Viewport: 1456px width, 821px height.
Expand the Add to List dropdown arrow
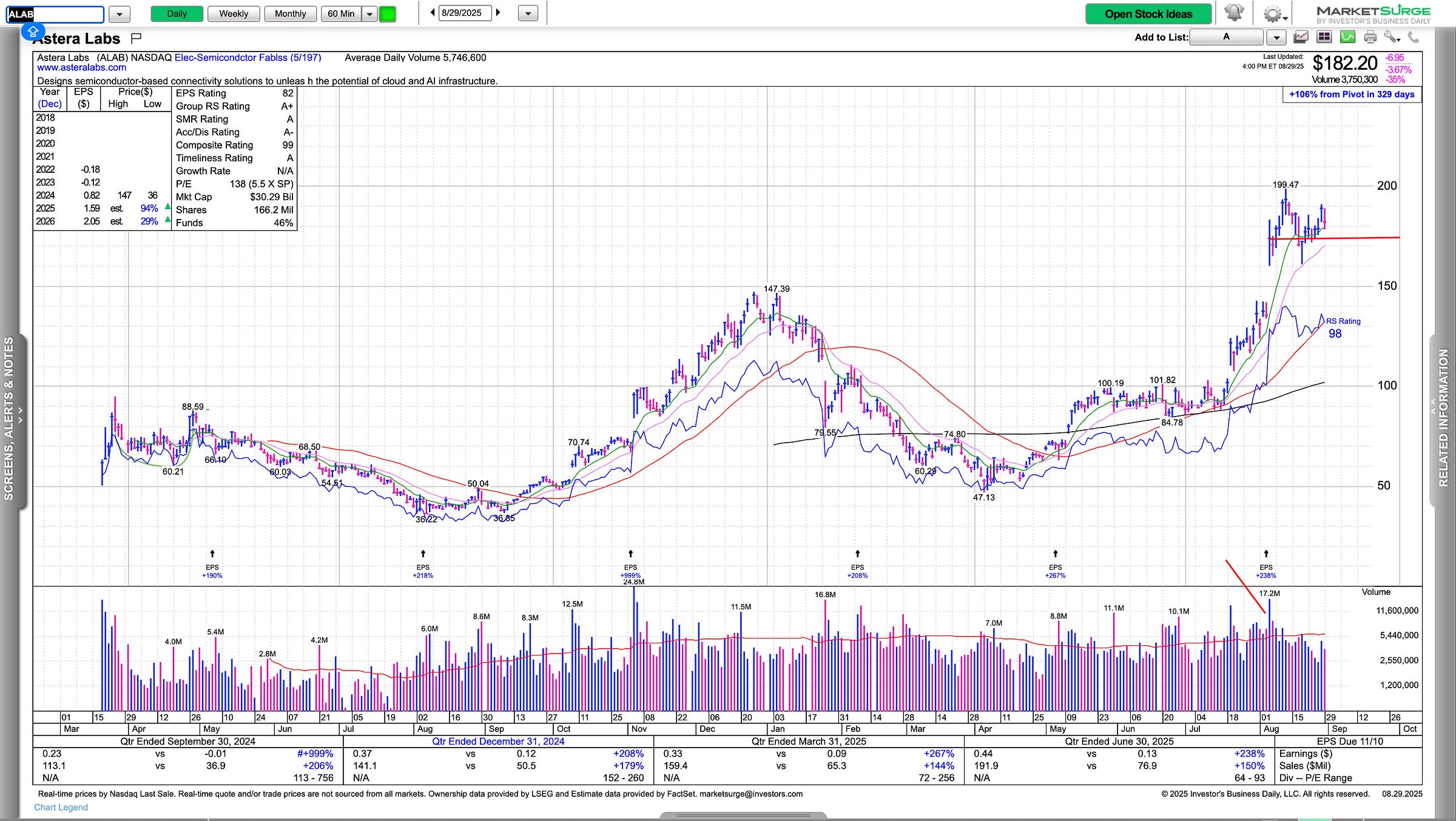pyautogui.click(x=1276, y=38)
